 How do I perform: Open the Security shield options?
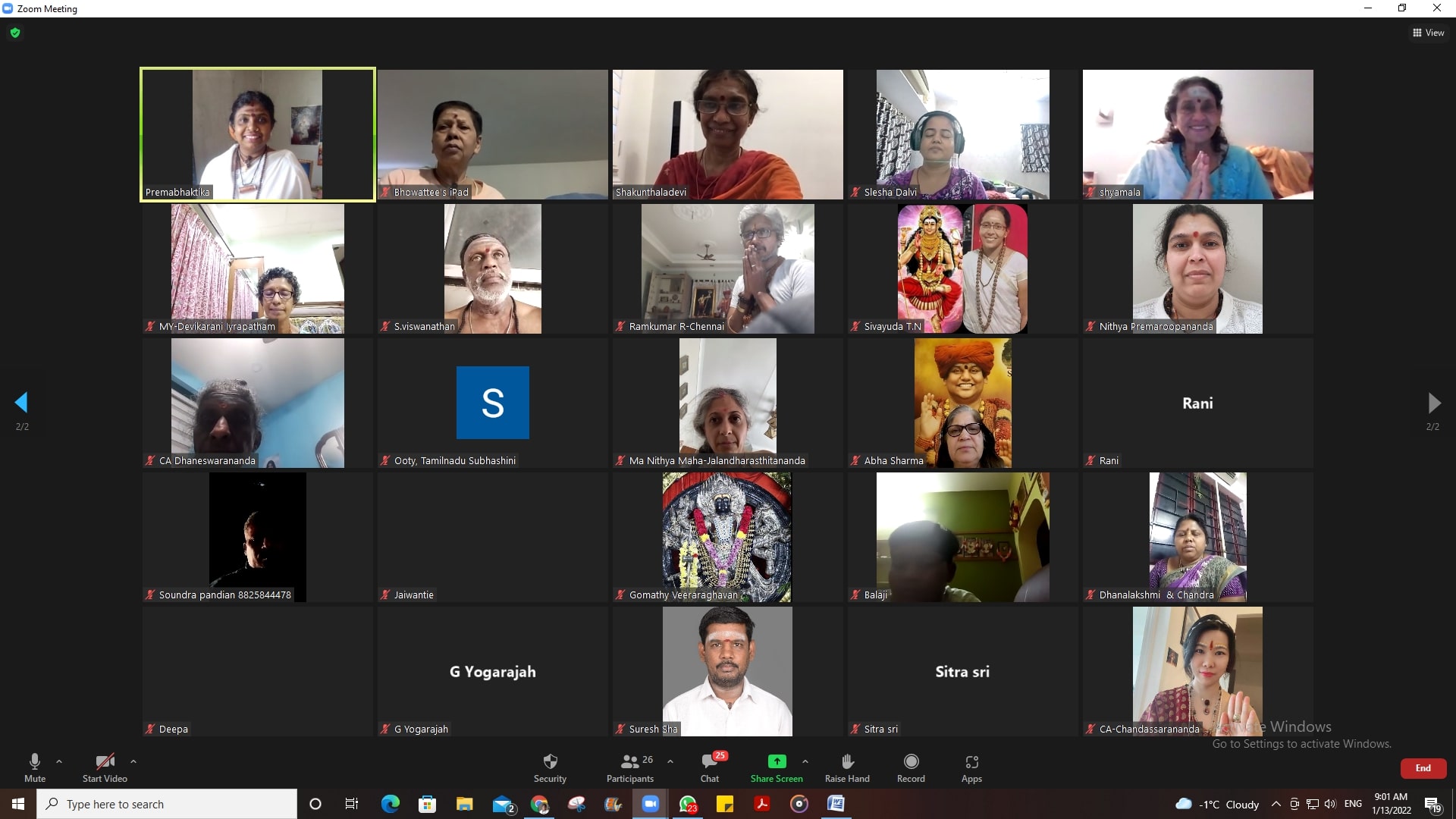(550, 762)
